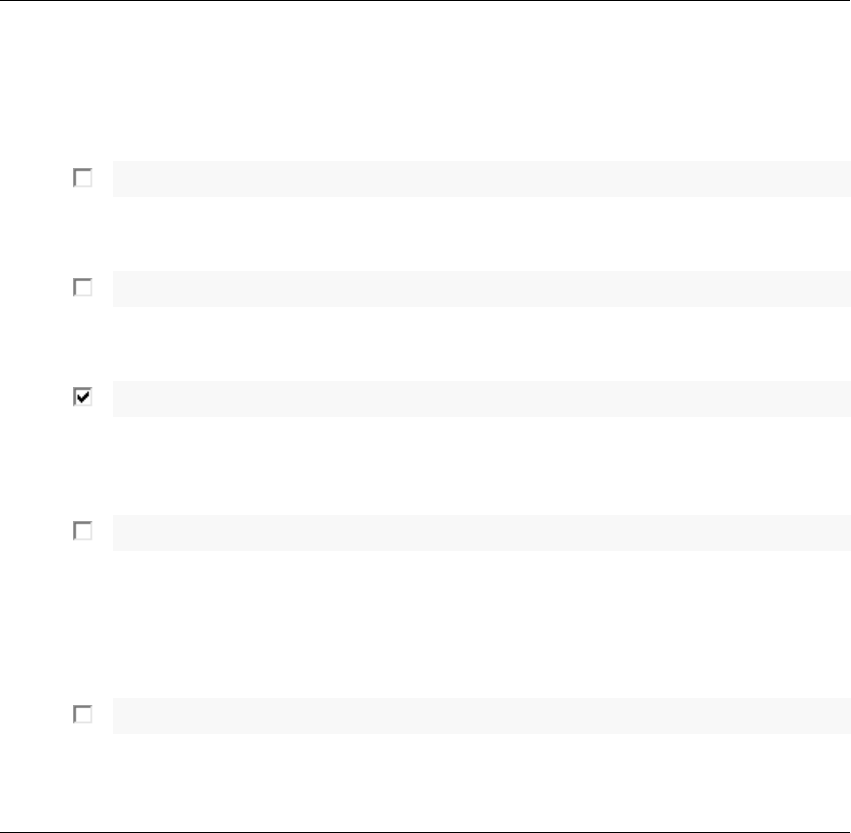Enable the fourth checkbox option
This screenshot has height=833, width=851.
point(83,532)
